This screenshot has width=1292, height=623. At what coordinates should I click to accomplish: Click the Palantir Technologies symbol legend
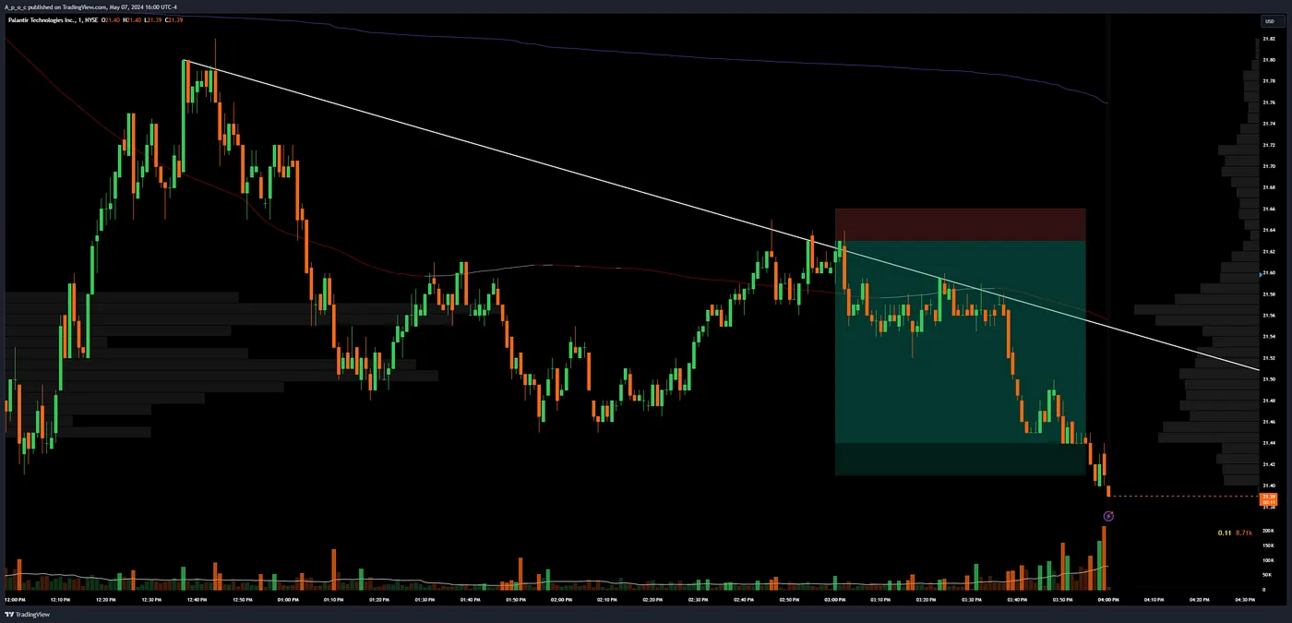[40, 19]
